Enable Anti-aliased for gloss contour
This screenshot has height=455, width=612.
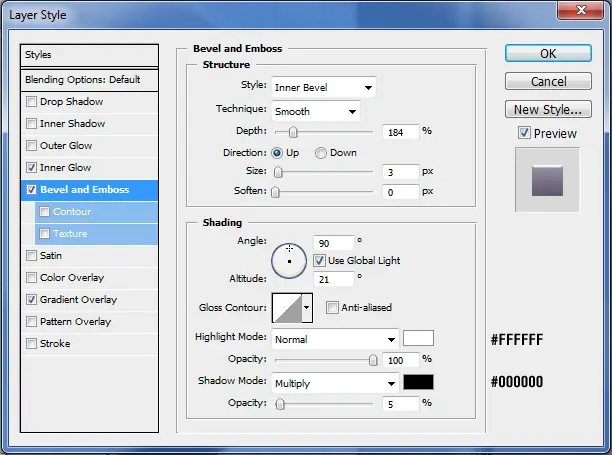click(332, 307)
